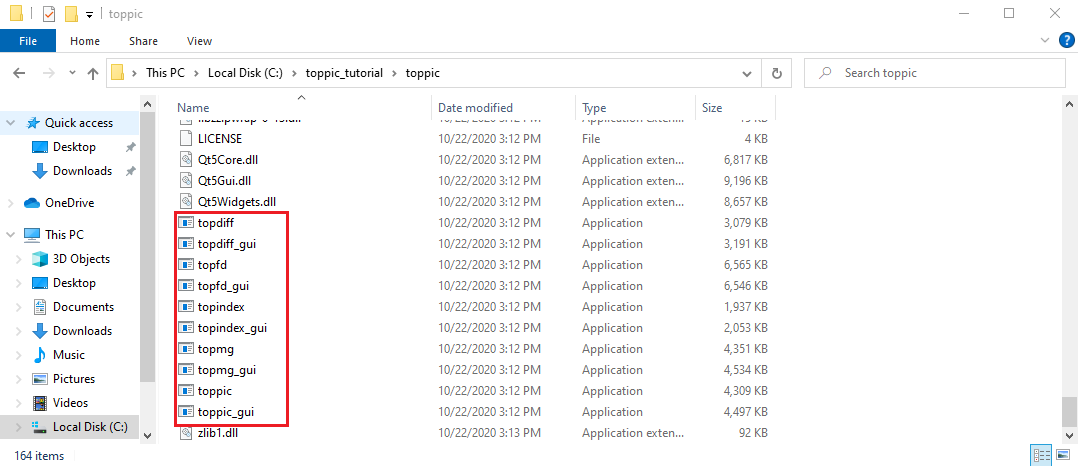
Task: Toggle the details view layout button
Action: coord(1043,455)
